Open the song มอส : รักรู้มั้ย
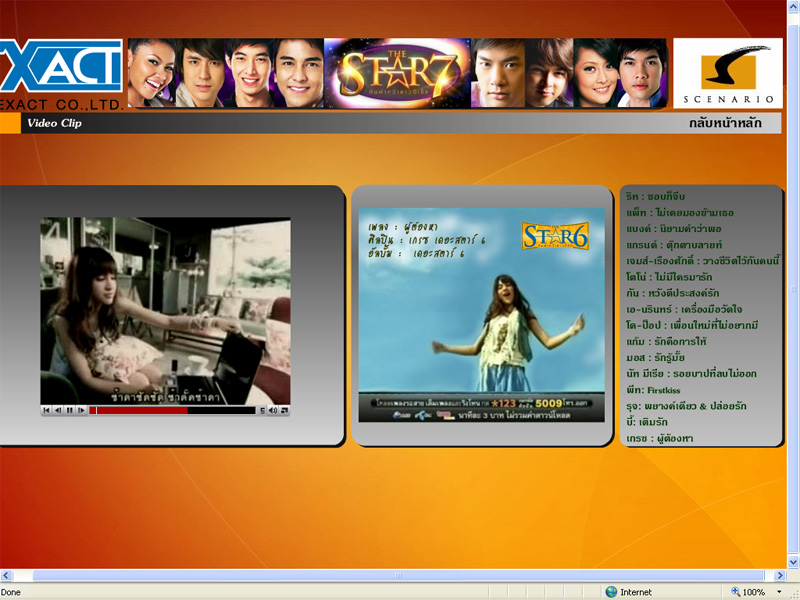Viewport: 800px width, 600px height. pyautogui.click(x=655, y=358)
